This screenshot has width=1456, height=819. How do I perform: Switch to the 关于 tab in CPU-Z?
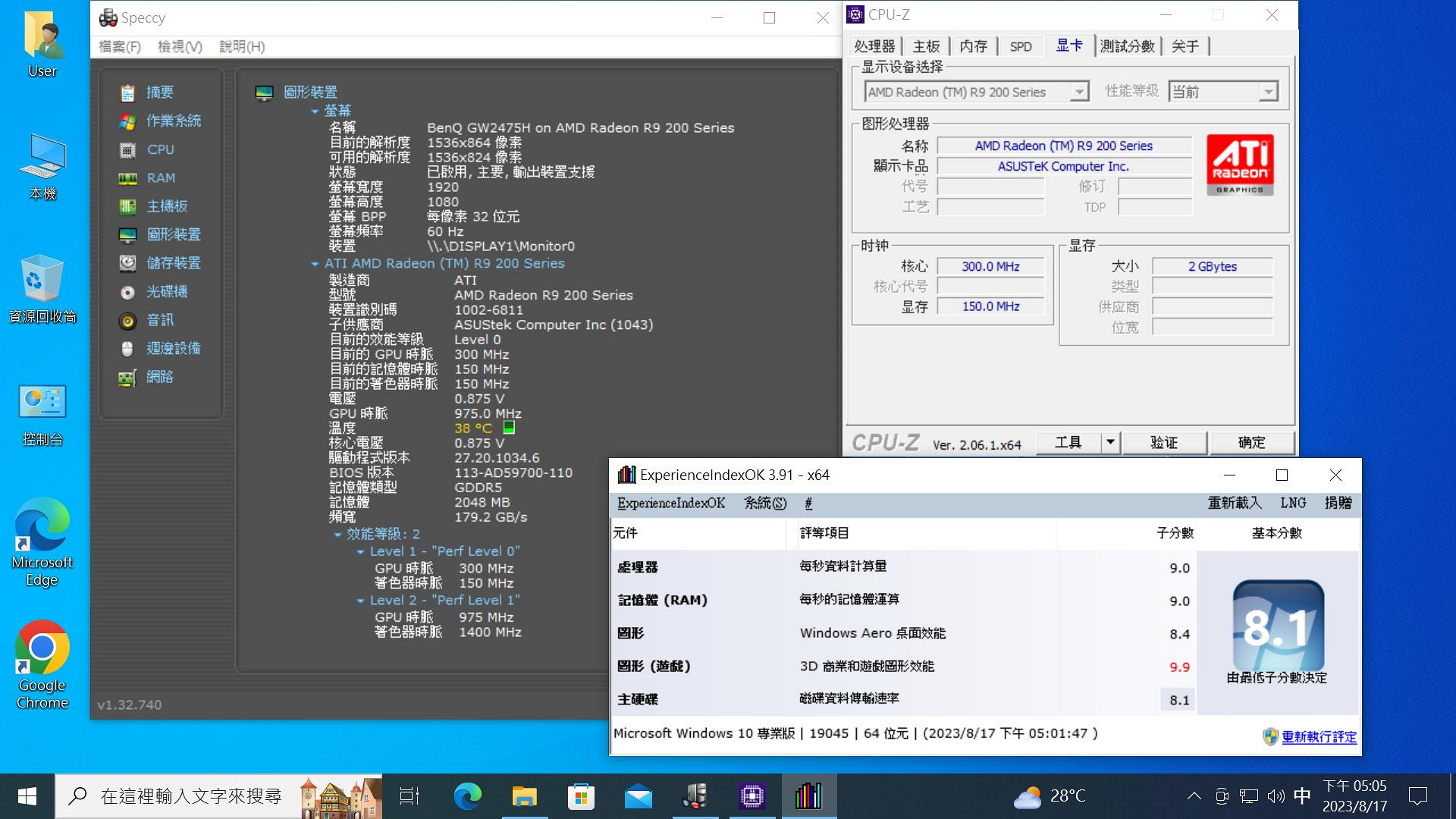(1185, 46)
